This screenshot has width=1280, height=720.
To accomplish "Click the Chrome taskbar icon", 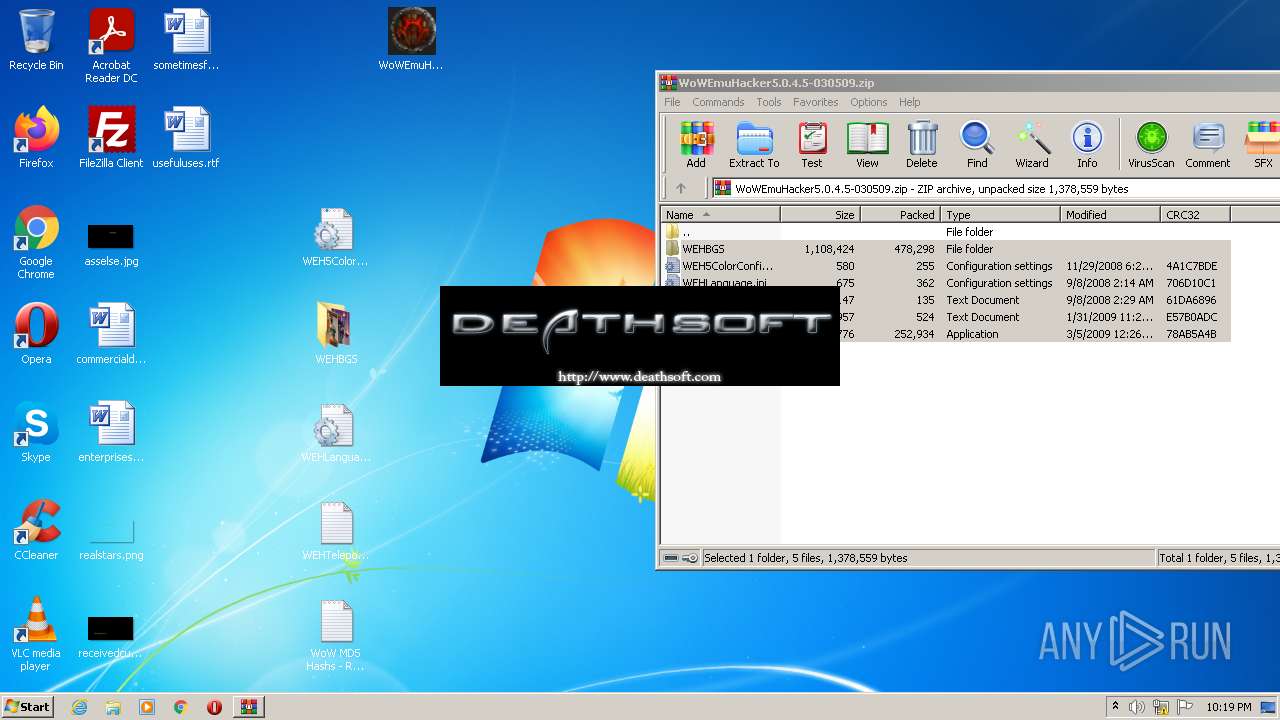I will coord(181,707).
